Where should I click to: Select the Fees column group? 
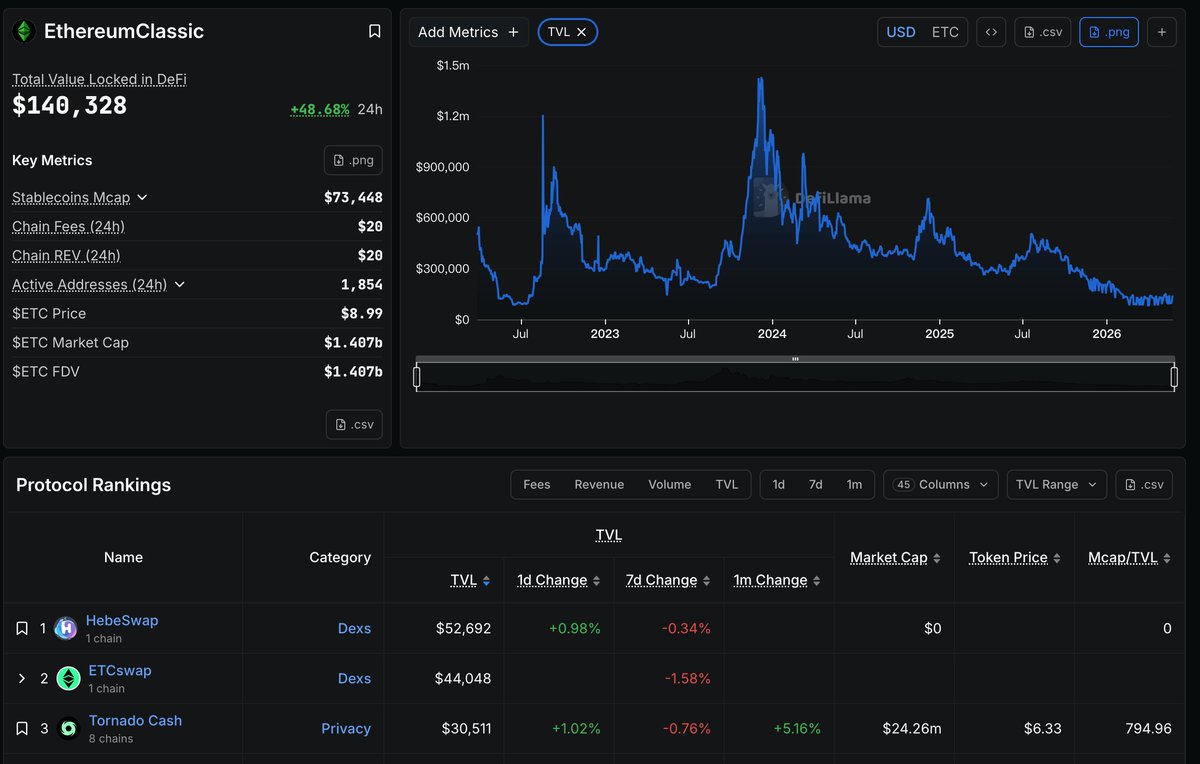[x=537, y=484]
